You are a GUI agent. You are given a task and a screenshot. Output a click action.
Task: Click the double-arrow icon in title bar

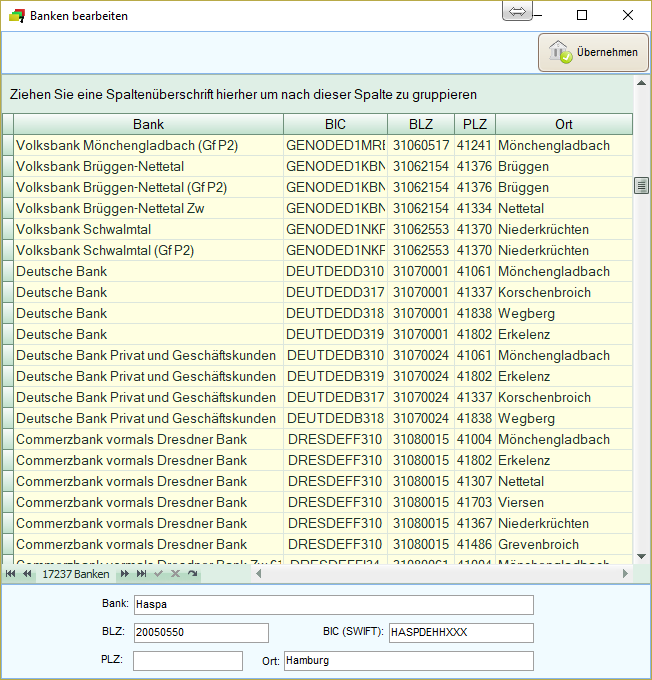[x=518, y=11]
